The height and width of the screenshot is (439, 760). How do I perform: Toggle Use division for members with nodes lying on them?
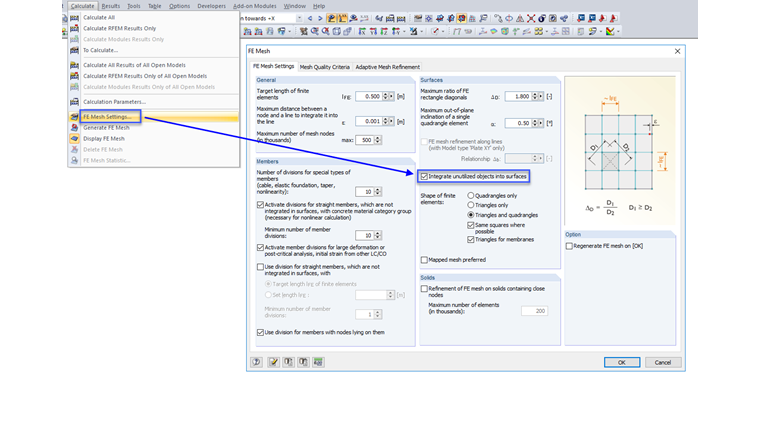[x=260, y=332]
